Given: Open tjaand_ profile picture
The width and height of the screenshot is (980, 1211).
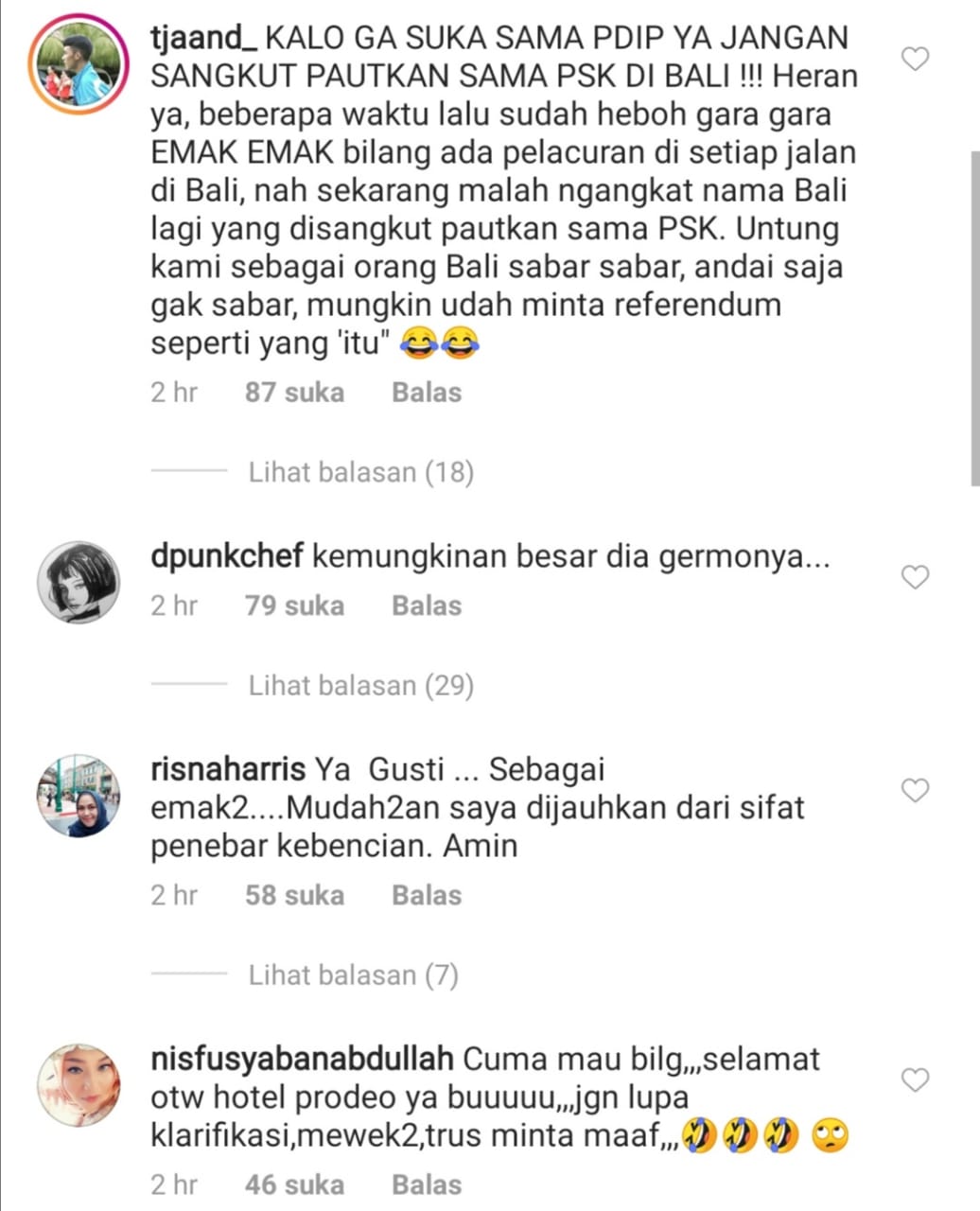Looking at the screenshot, I should tap(79, 63).
